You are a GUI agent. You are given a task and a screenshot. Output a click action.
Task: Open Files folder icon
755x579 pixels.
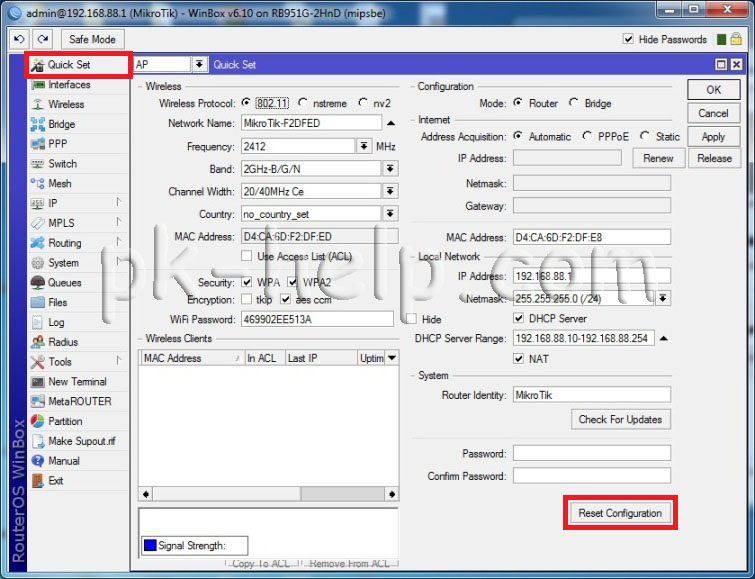click(38, 303)
